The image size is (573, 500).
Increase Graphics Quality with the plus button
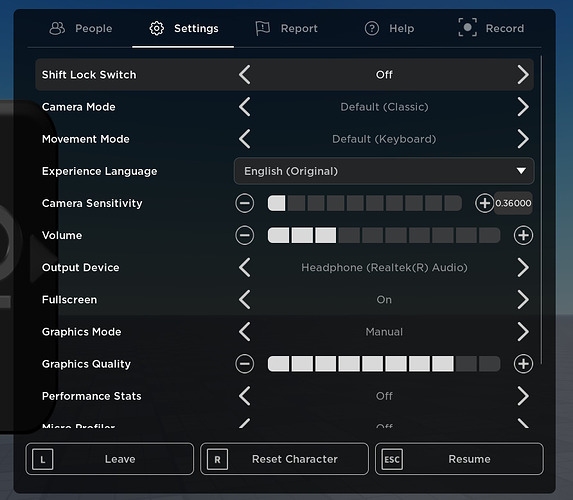(x=523, y=364)
